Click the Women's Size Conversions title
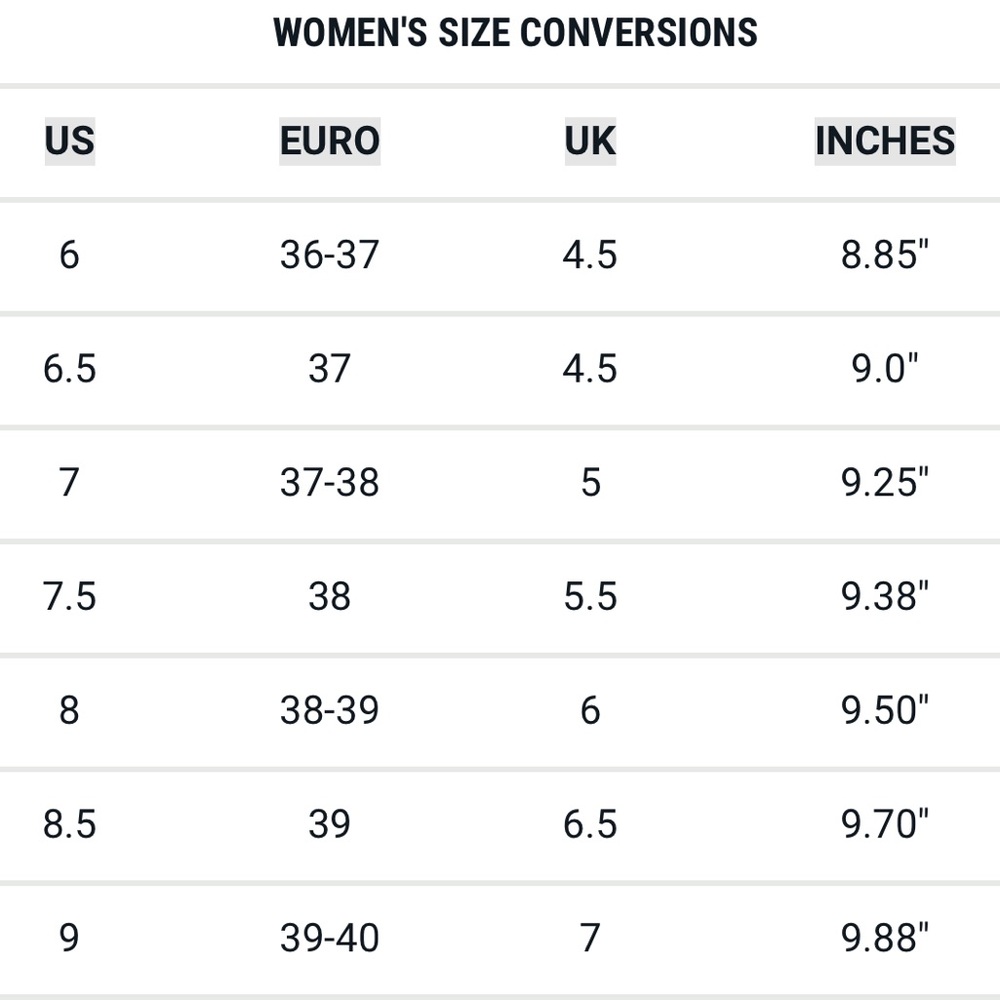The width and height of the screenshot is (1000, 1000). [515, 33]
